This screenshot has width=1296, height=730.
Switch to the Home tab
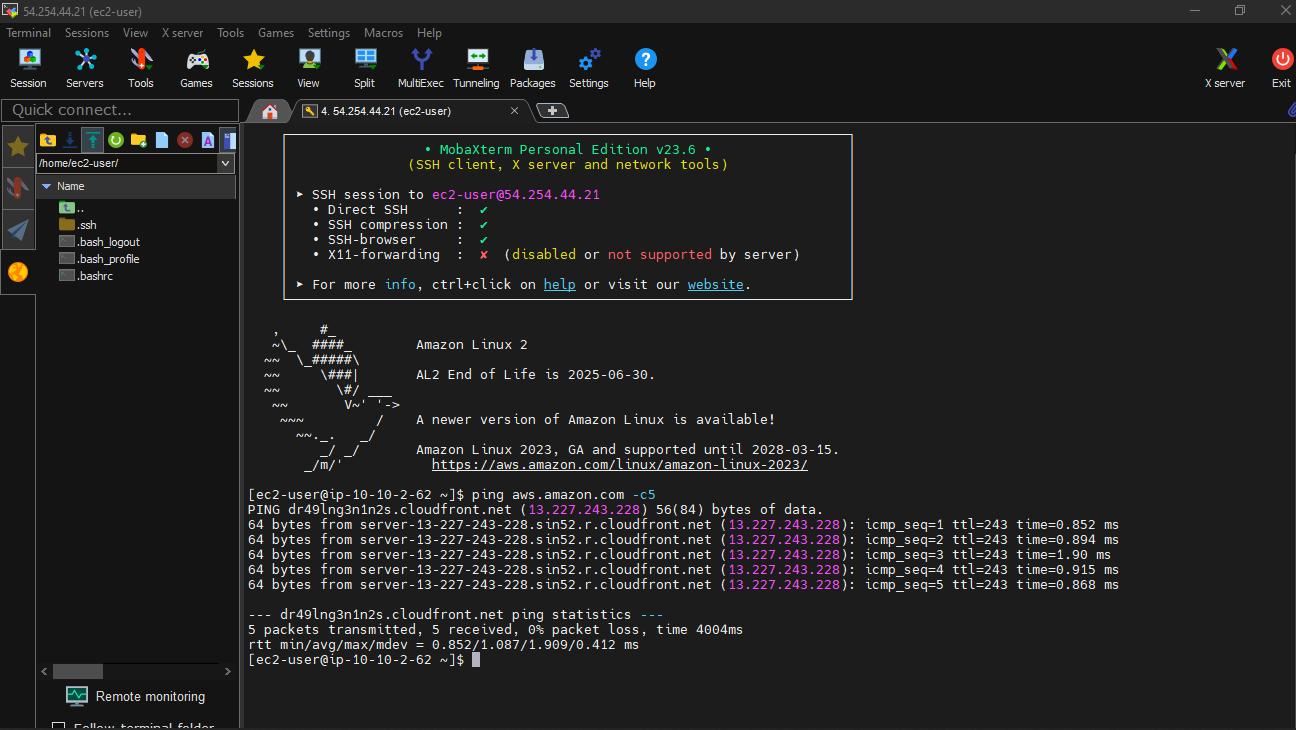coord(269,111)
